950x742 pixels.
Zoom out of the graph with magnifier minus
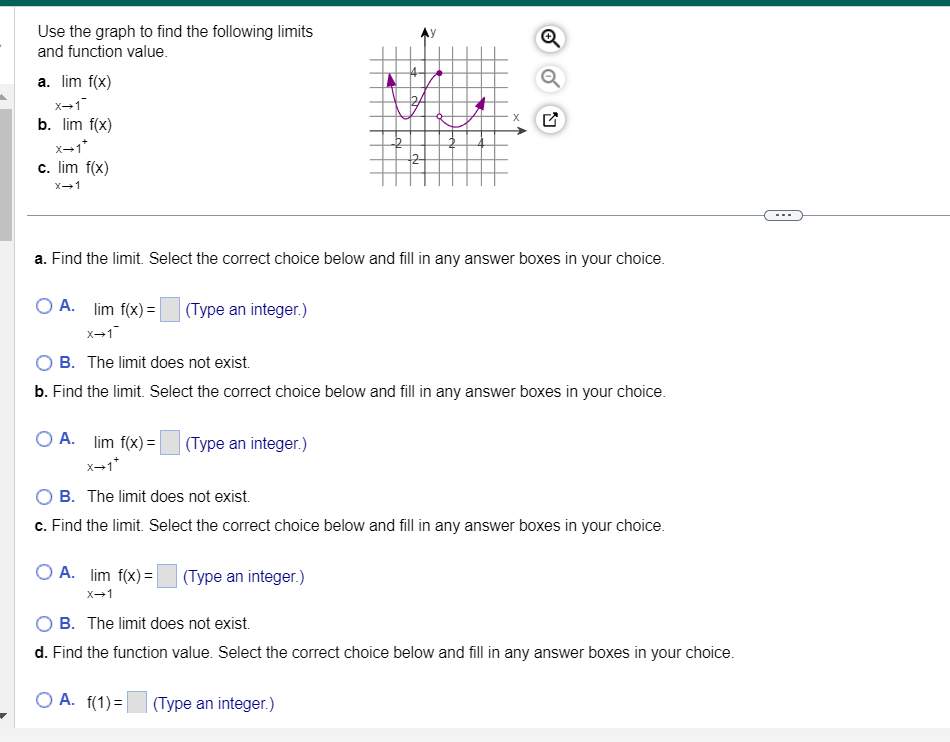(x=550, y=79)
